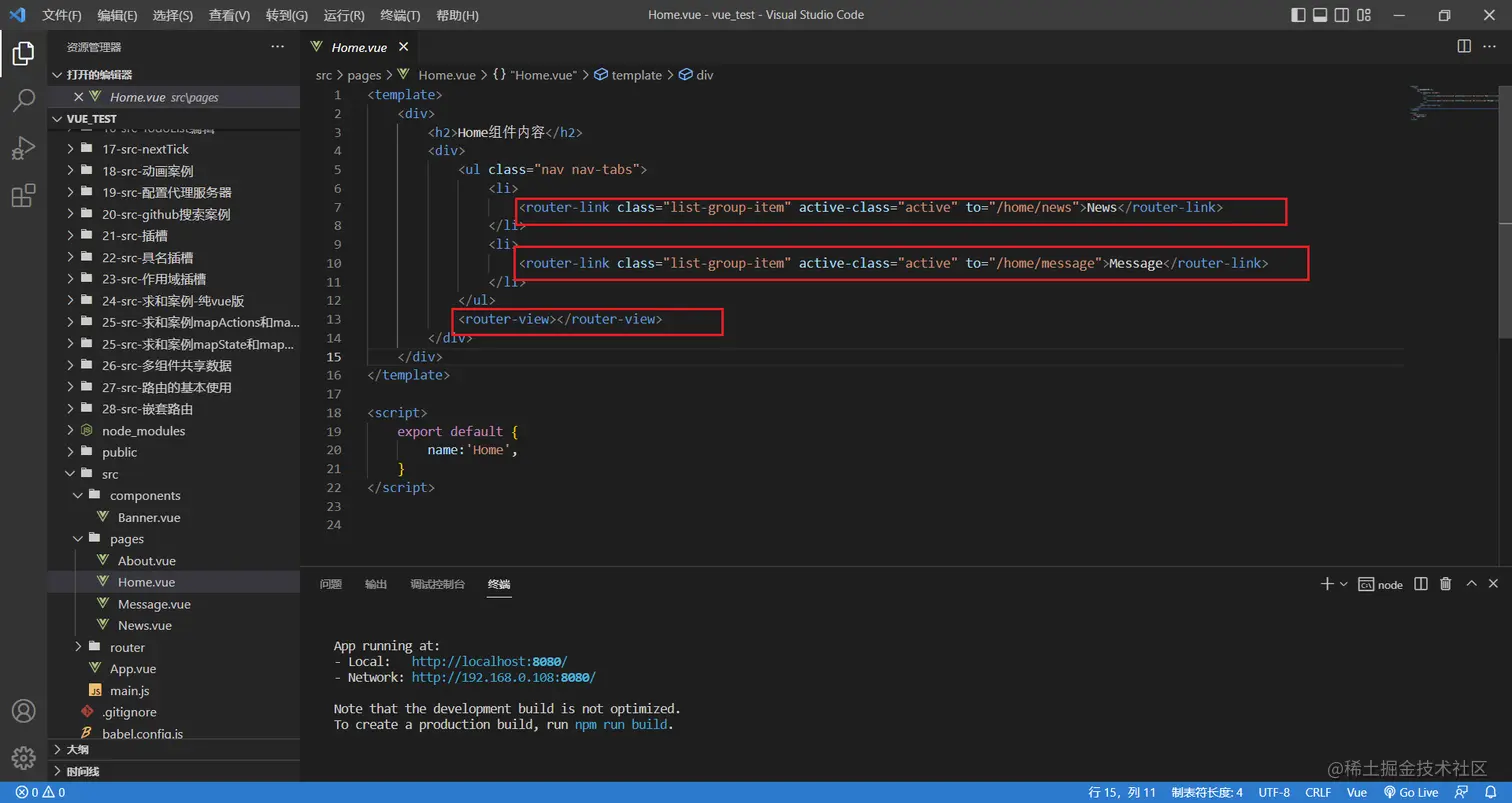Open the Search view icon
Screen dimensions: 1512x803
23,100
